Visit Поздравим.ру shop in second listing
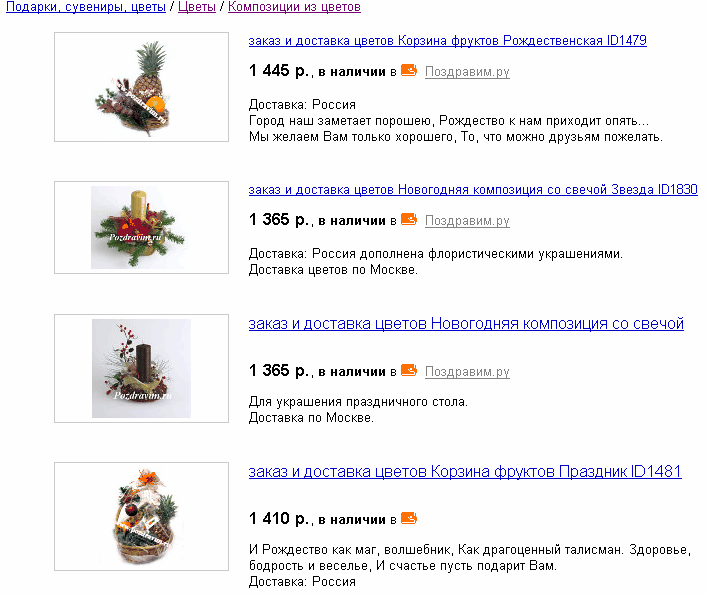Viewport: 709px width, 594px height. pyautogui.click(x=467, y=221)
